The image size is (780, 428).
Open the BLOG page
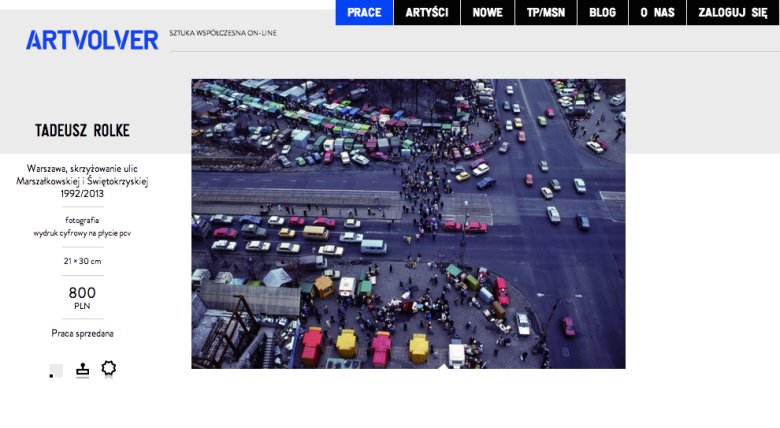(x=602, y=12)
